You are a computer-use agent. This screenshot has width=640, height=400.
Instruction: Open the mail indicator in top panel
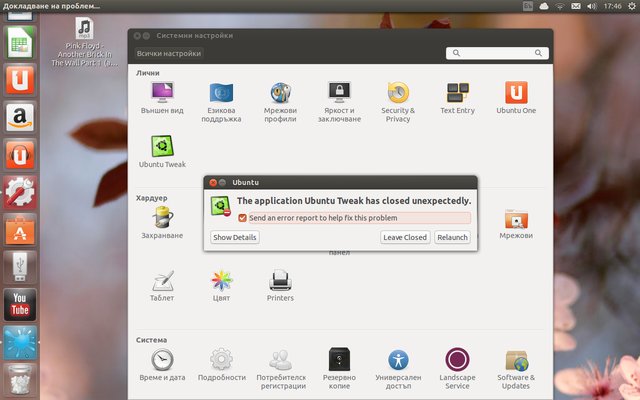576,6
